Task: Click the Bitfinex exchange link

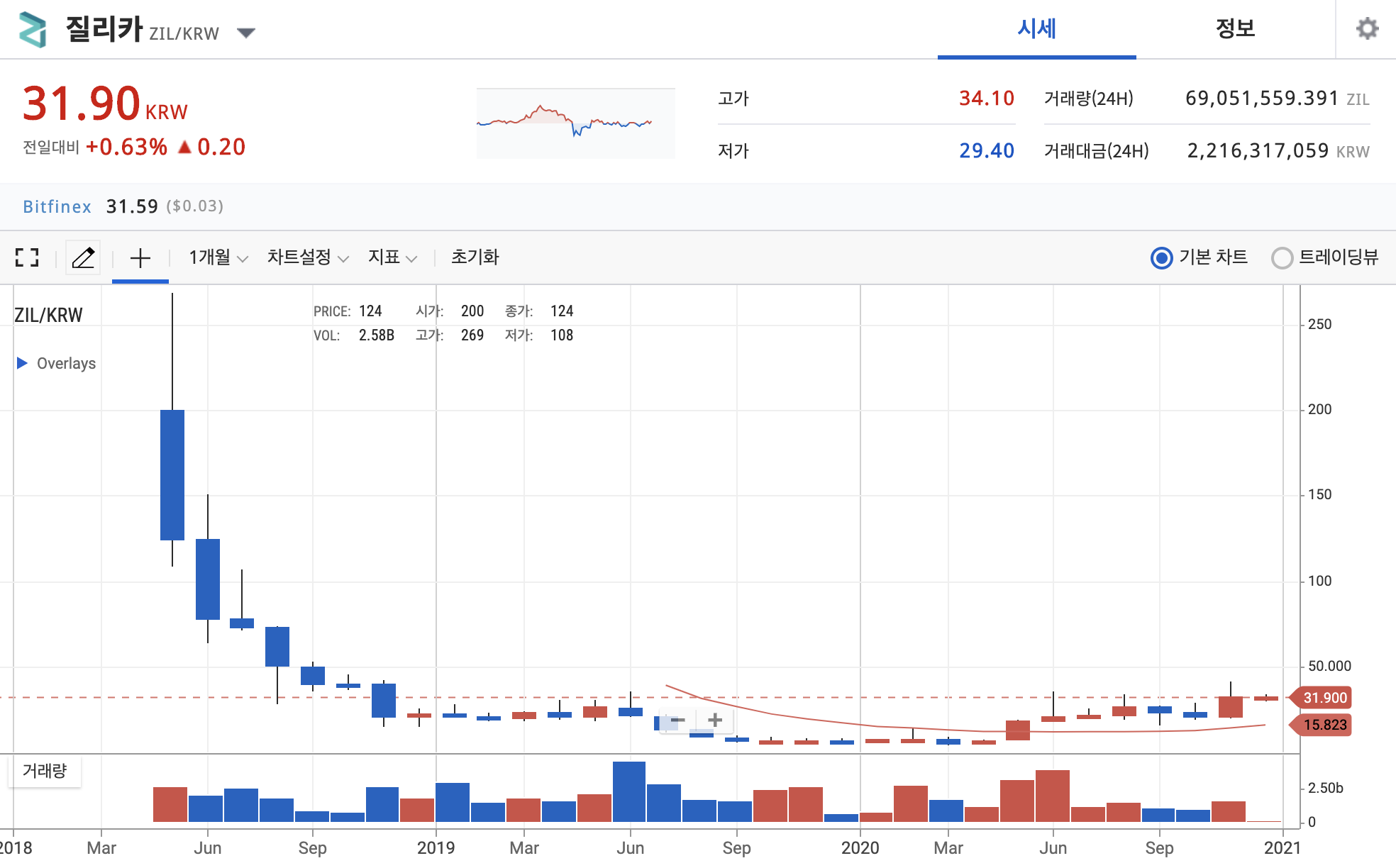Action: click(57, 206)
